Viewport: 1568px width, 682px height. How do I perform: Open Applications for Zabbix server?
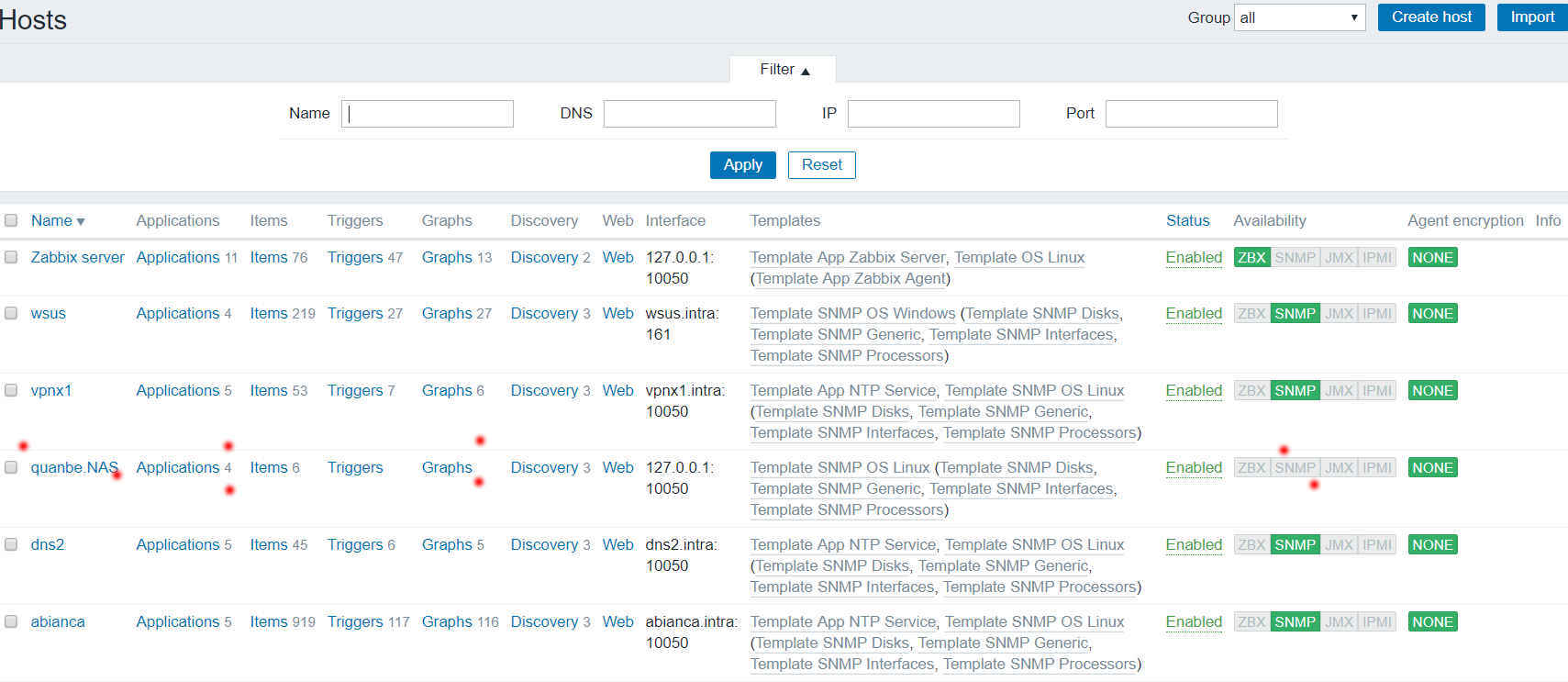click(x=178, y=257)
